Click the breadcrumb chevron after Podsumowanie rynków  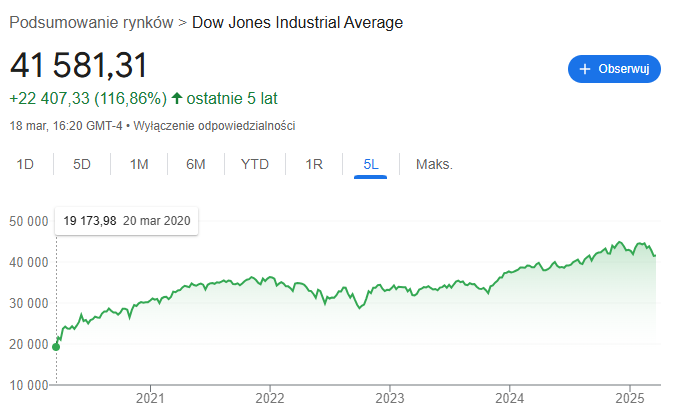181,22
